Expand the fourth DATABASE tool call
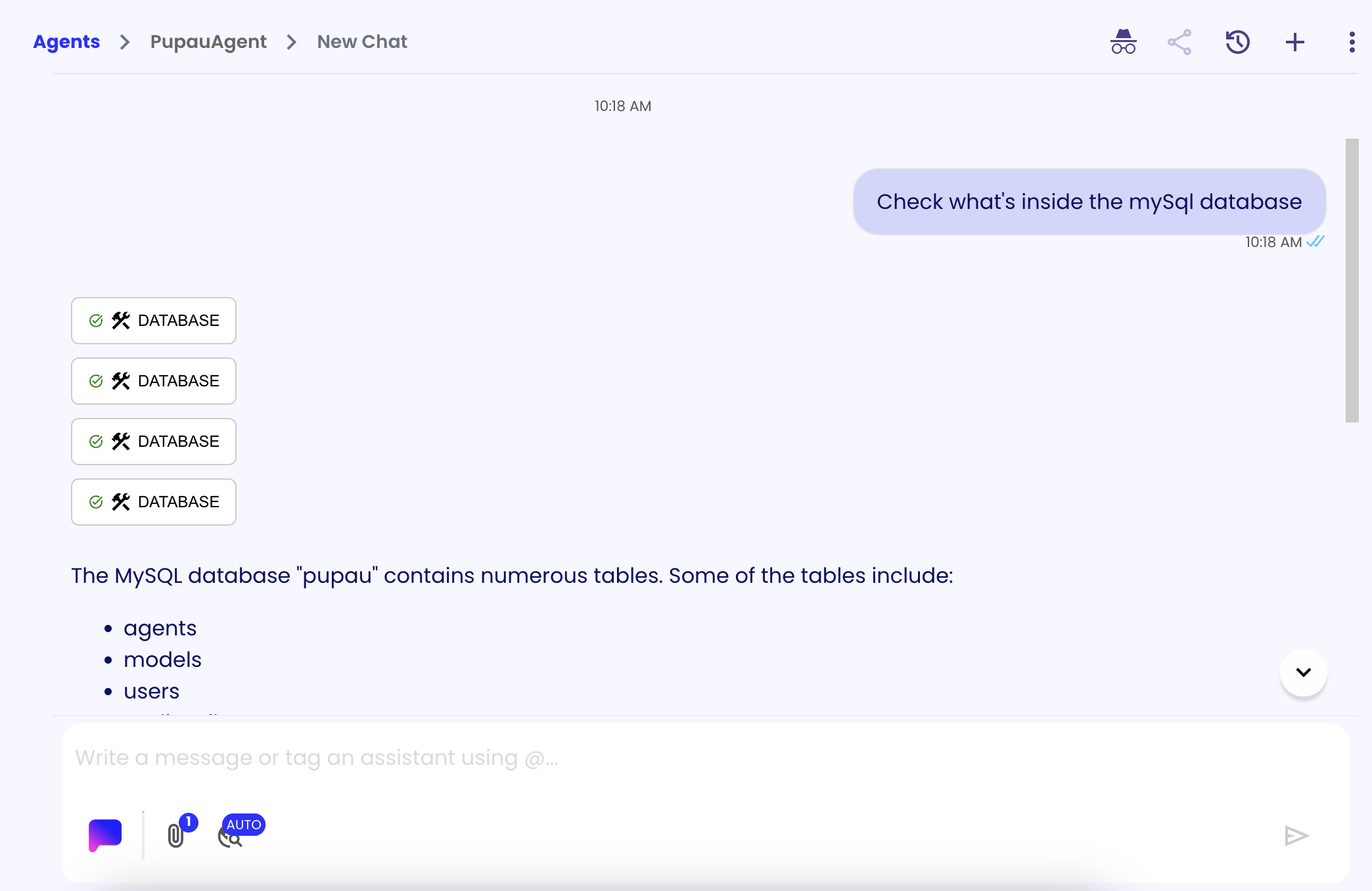 [154, 502]
